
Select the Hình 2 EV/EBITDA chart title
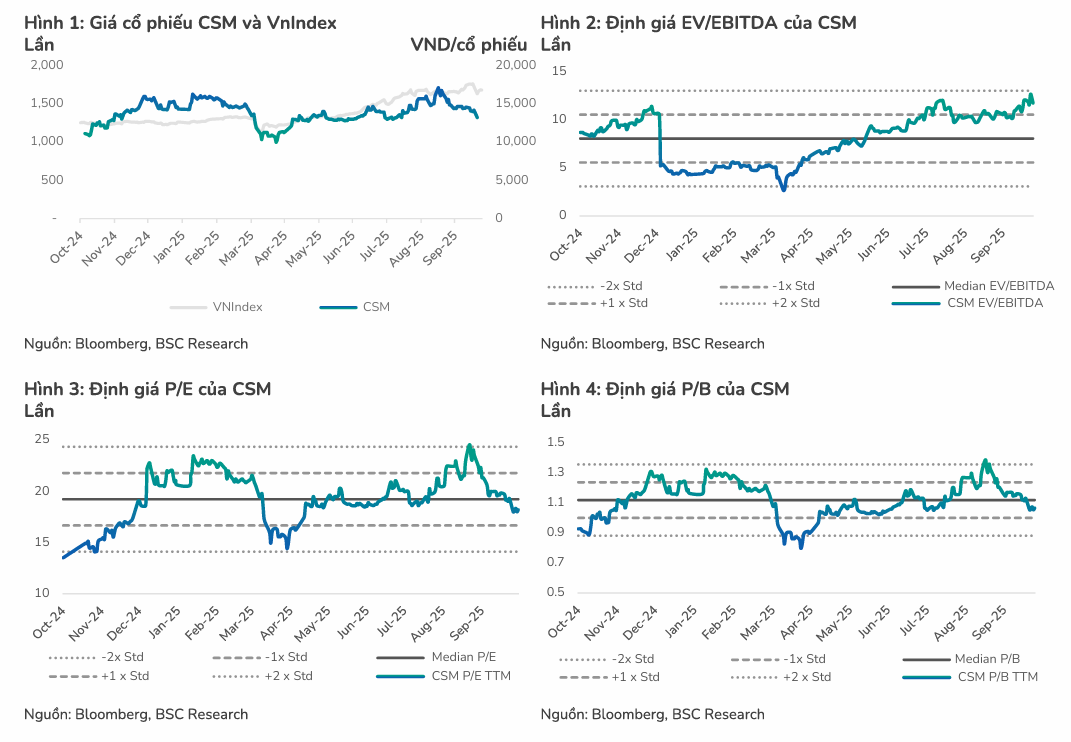(x=698, y=22)
